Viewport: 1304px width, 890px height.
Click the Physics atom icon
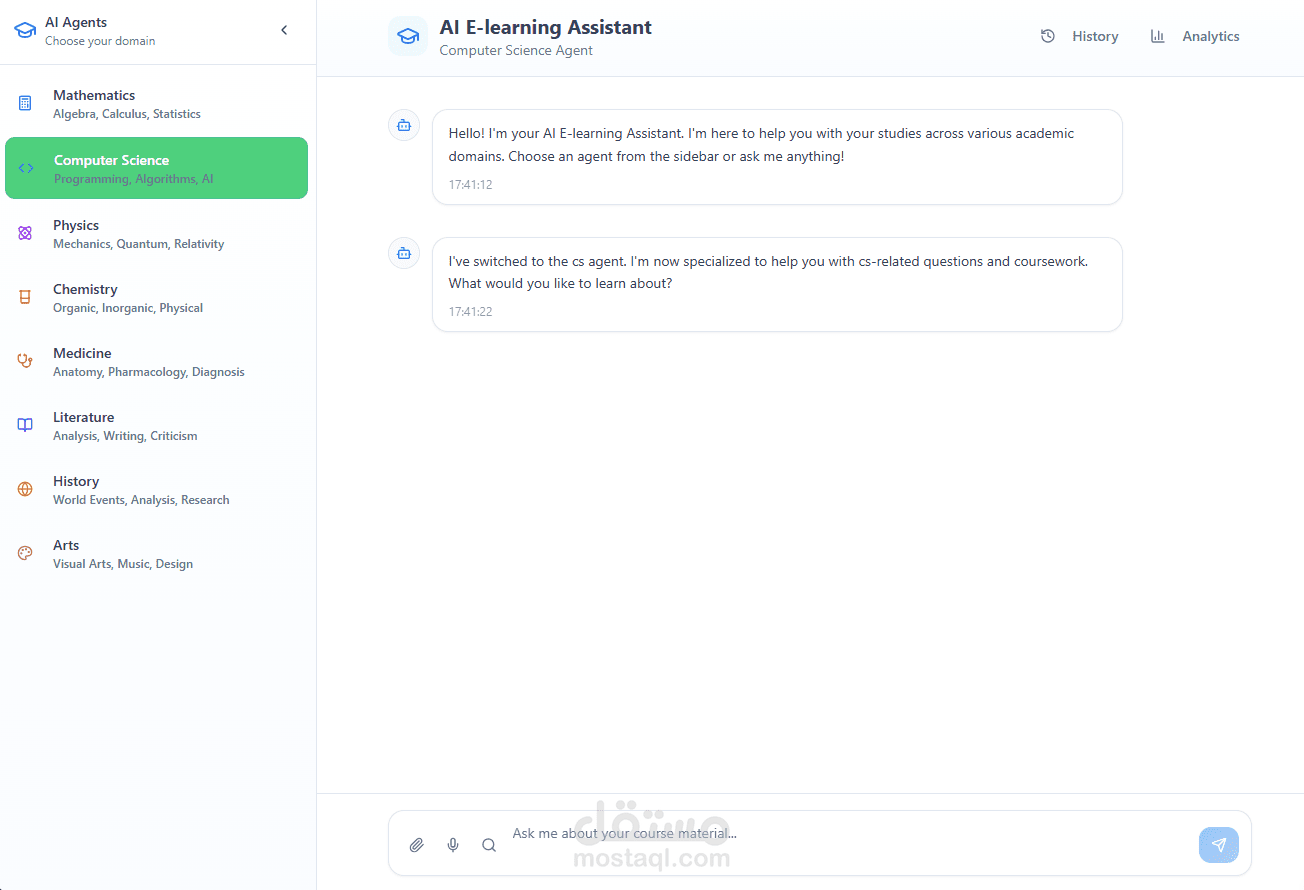(x=24, y=232)
